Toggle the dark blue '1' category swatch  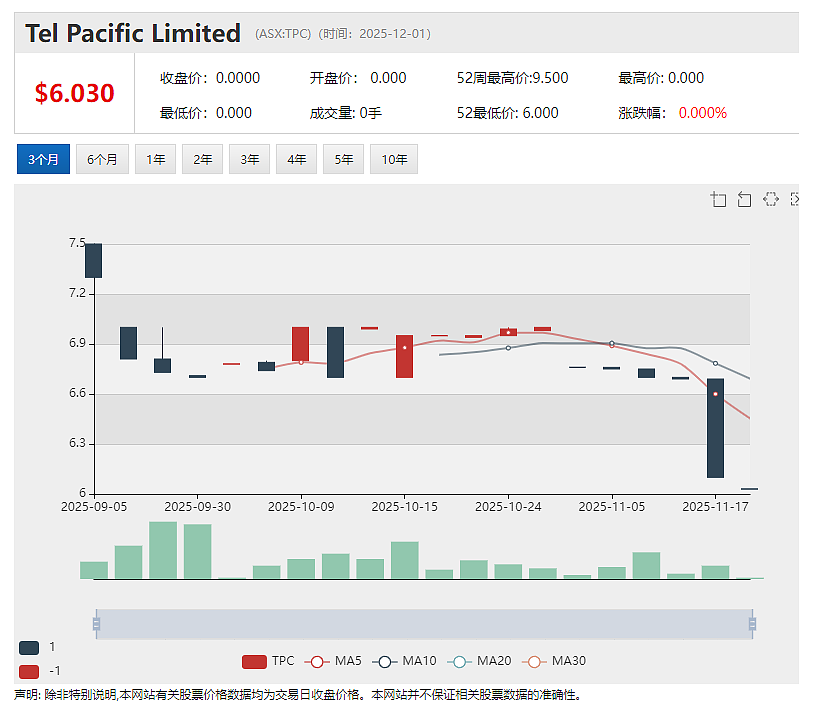tap(29, 647)
